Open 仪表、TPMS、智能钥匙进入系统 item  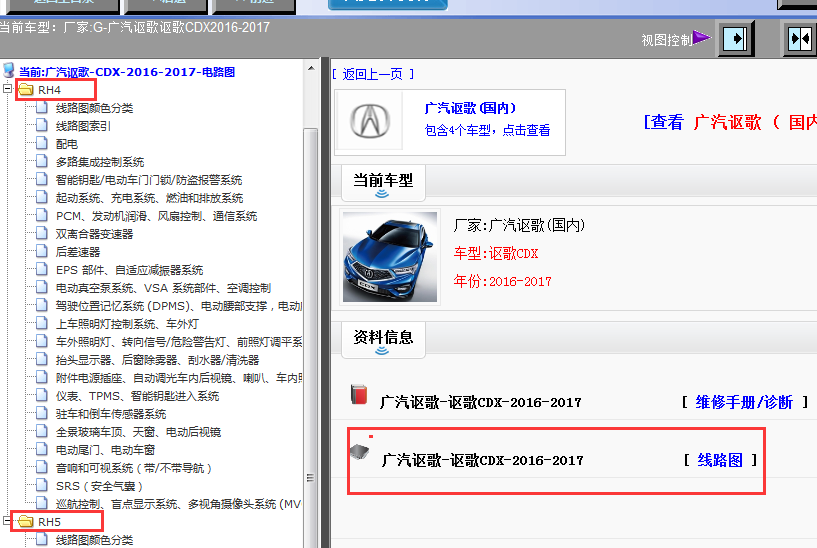[x=138, y=396]
